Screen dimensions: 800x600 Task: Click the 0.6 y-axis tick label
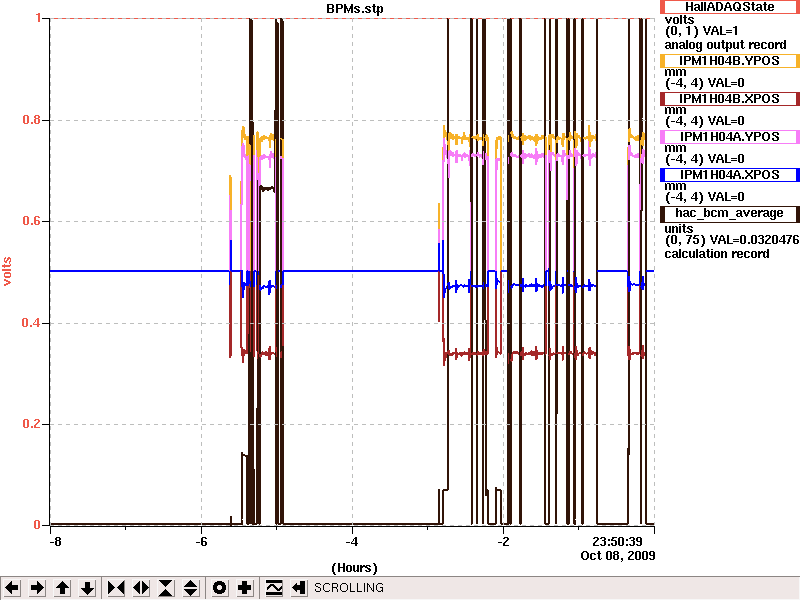coord(32,221)
